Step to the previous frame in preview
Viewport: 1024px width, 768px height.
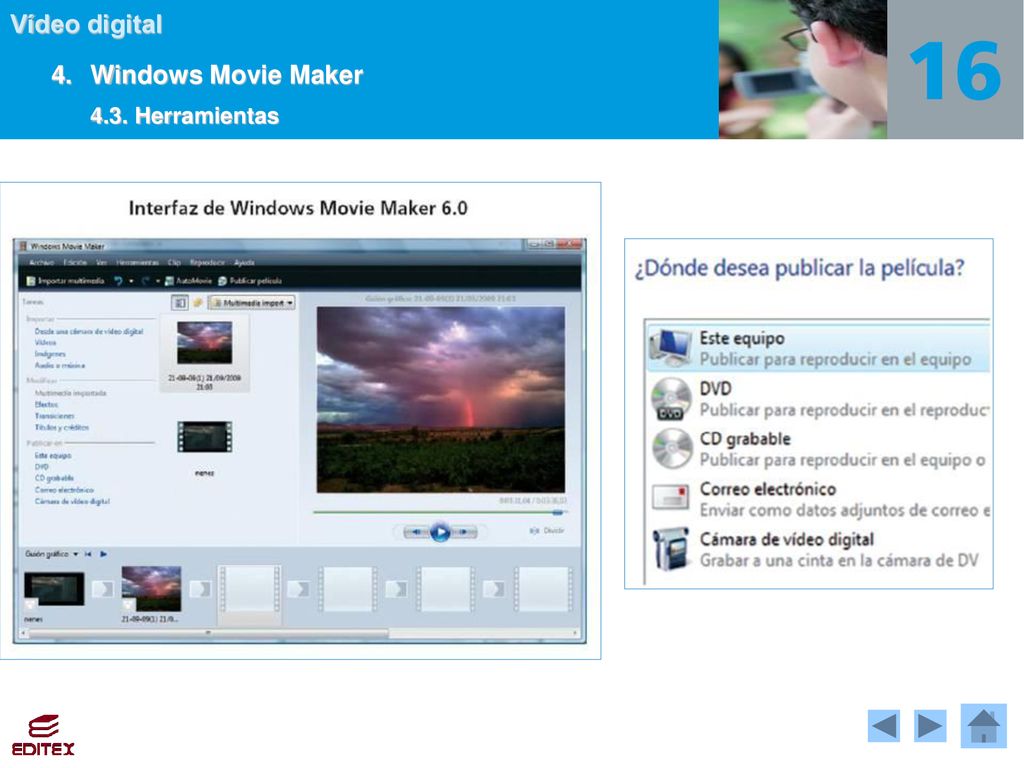(415, 532)
